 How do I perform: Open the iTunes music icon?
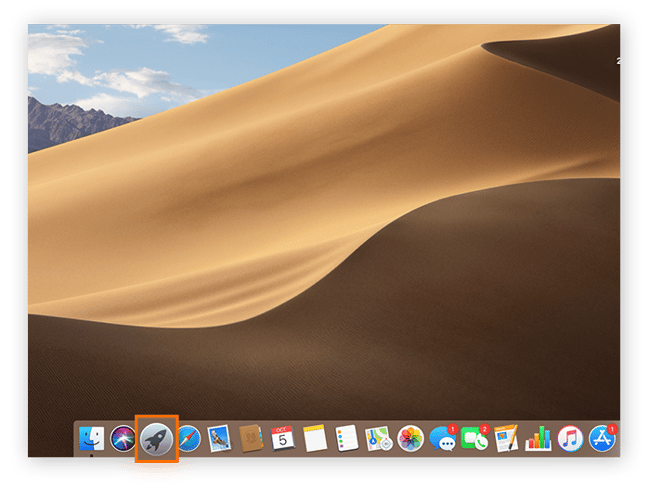coord(570,439)
